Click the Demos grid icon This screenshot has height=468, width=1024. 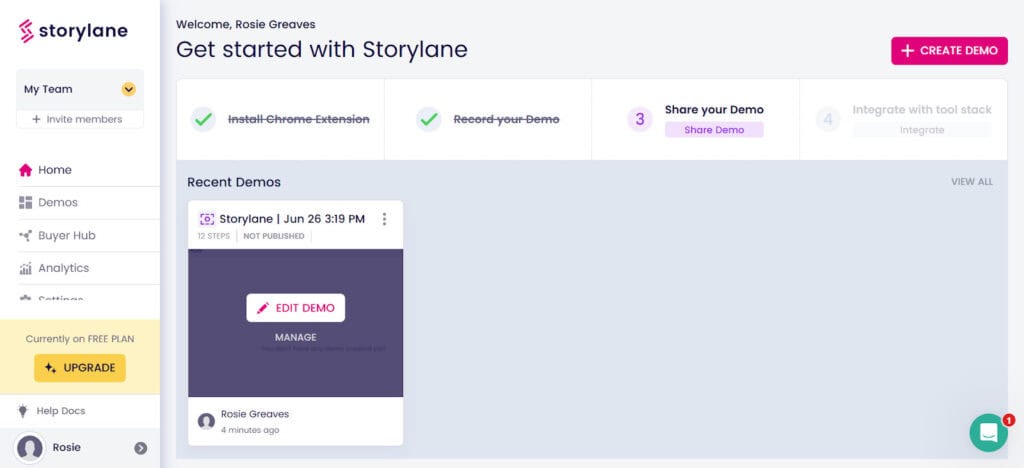coord(25,203)
